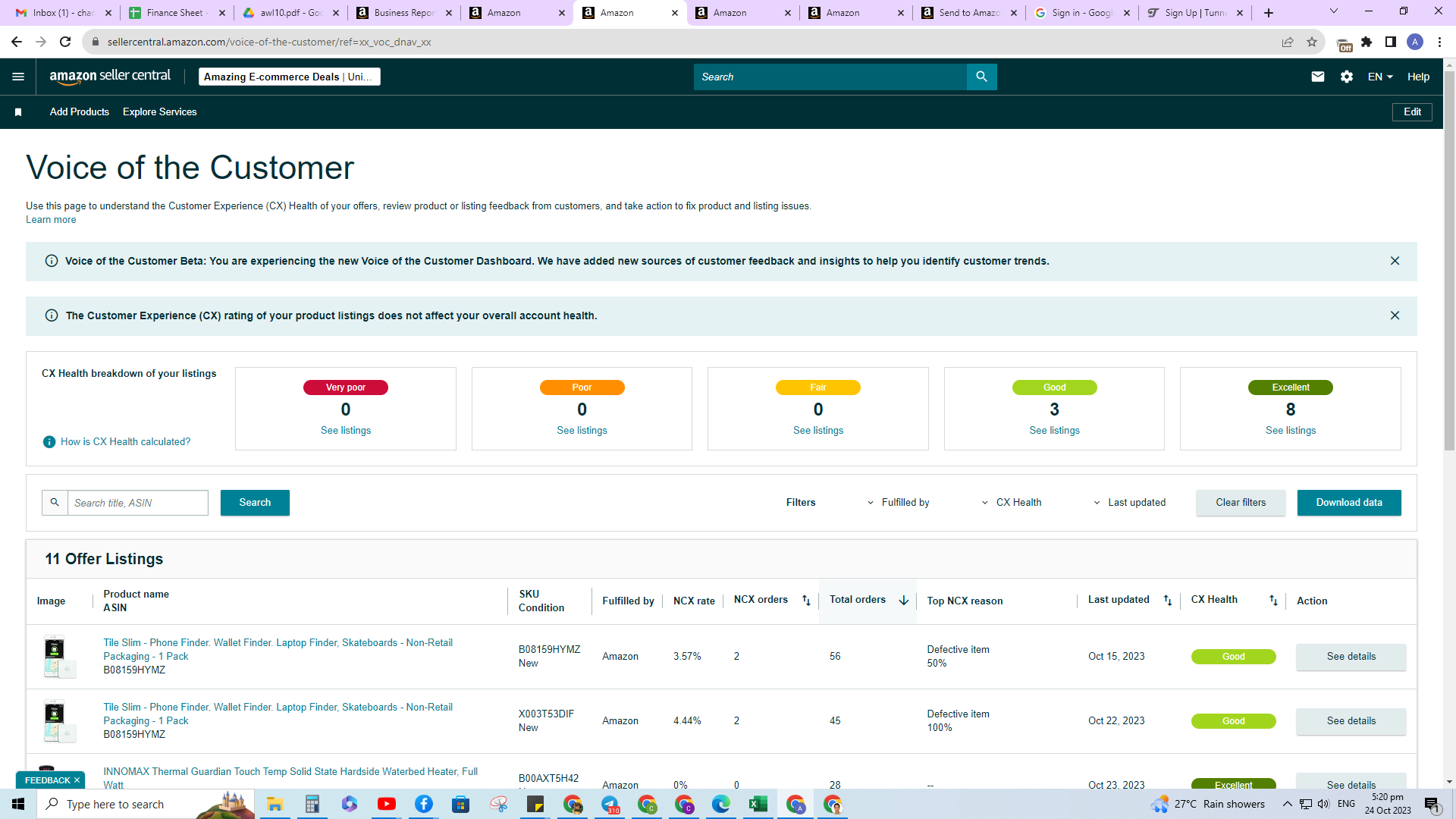Open Calculator from the taskbar
Viewport: 1456px width, 819px height.
click(x=312, y=804)
